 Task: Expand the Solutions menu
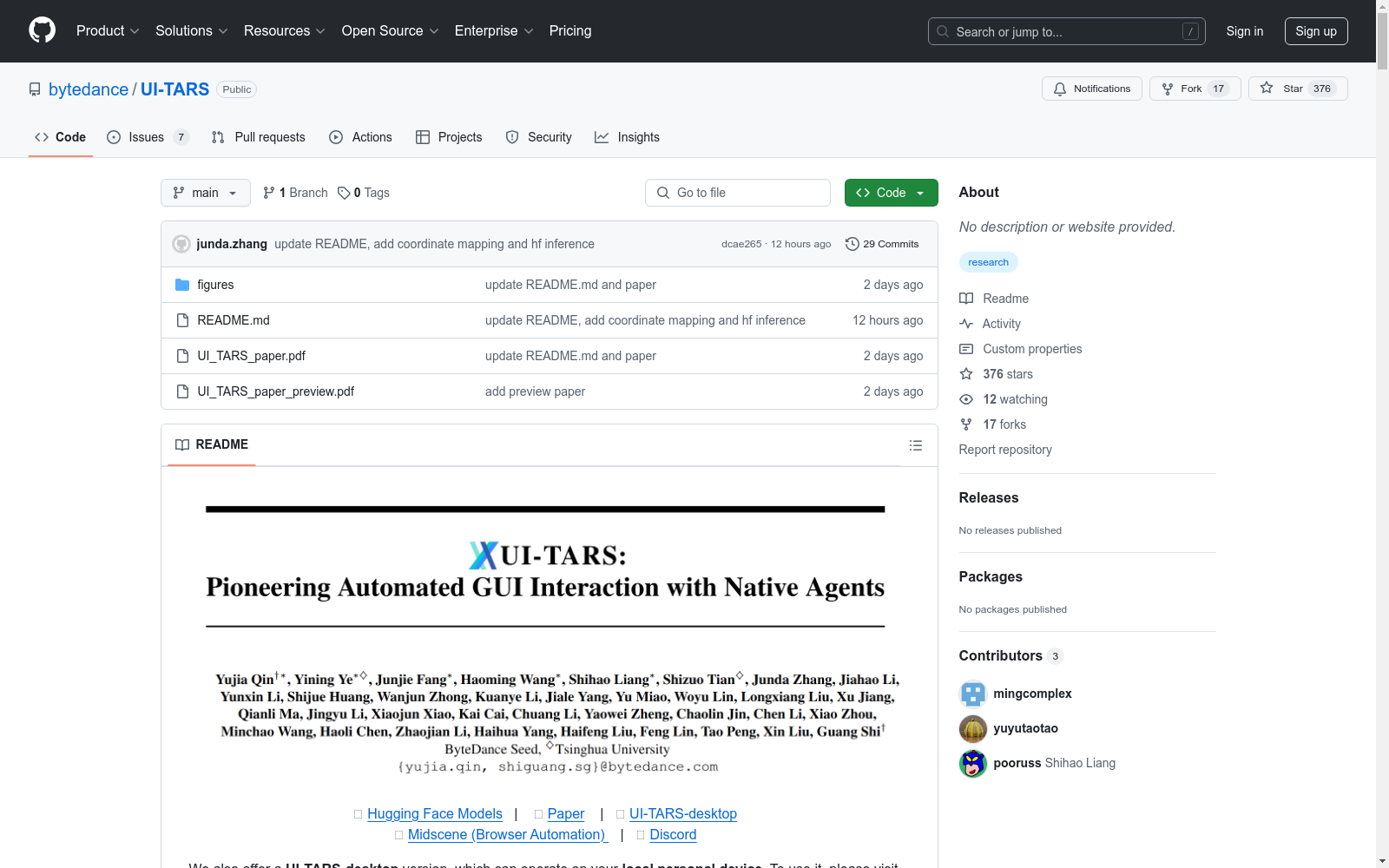191,31
